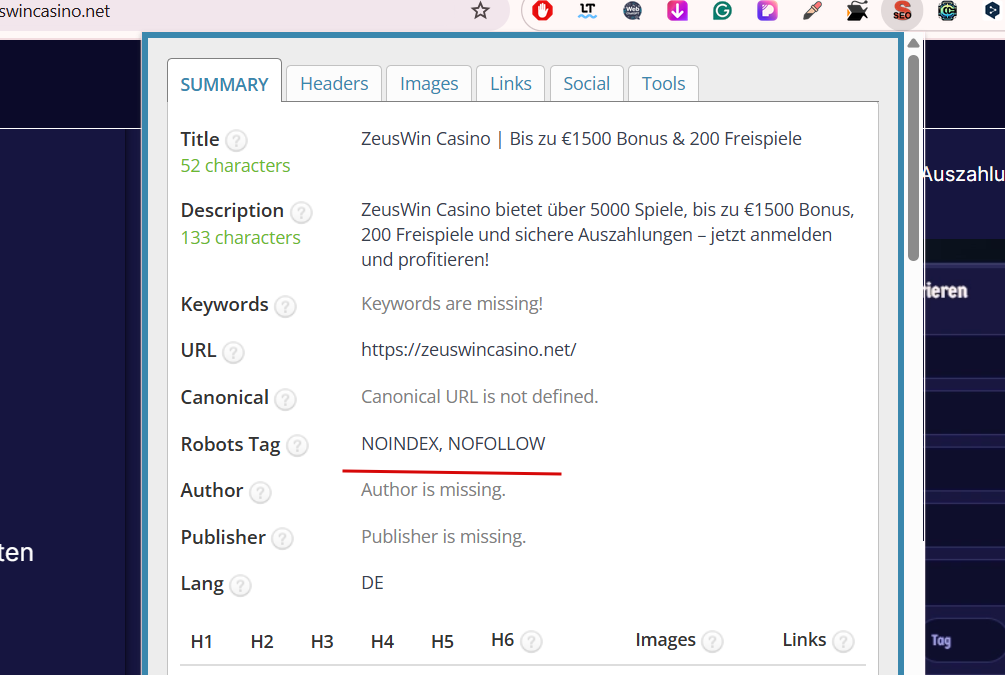Show help for the Robots Tag field

click(297, 446)
